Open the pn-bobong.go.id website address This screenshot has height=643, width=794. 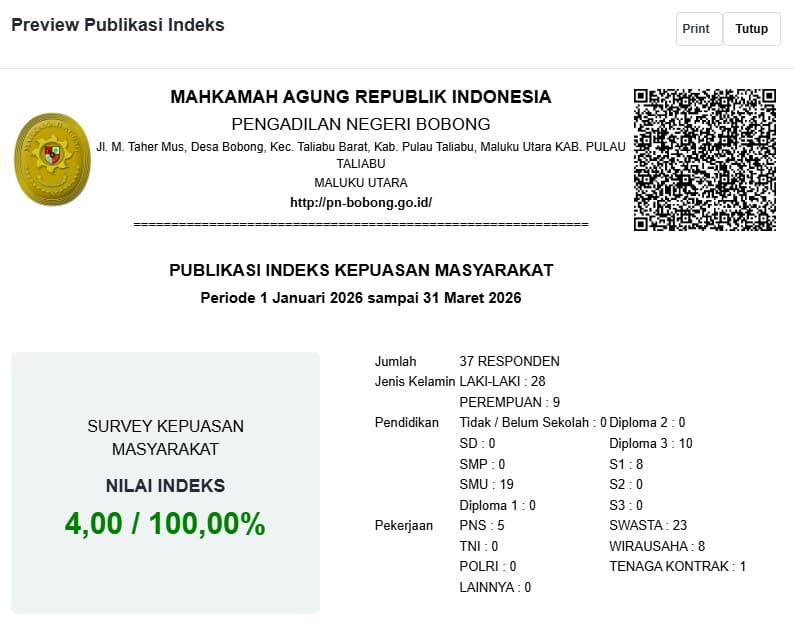click(360, 202)
